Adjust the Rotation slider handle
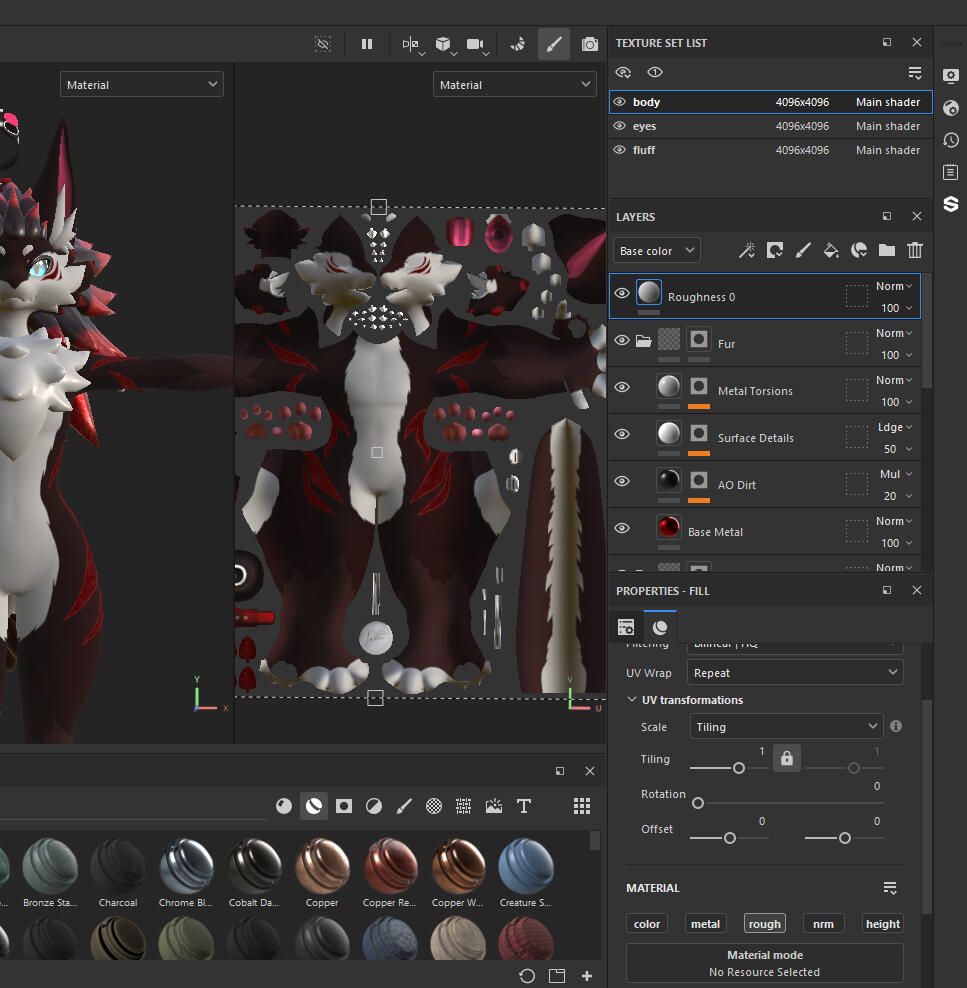This screenshot has height=988, width=967. point(698,803)
